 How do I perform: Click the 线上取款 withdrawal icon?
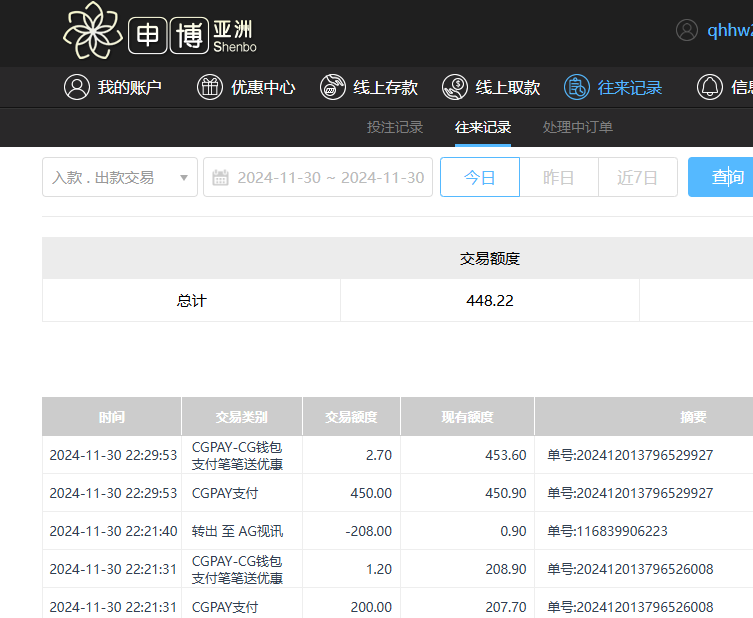point(455,87)
